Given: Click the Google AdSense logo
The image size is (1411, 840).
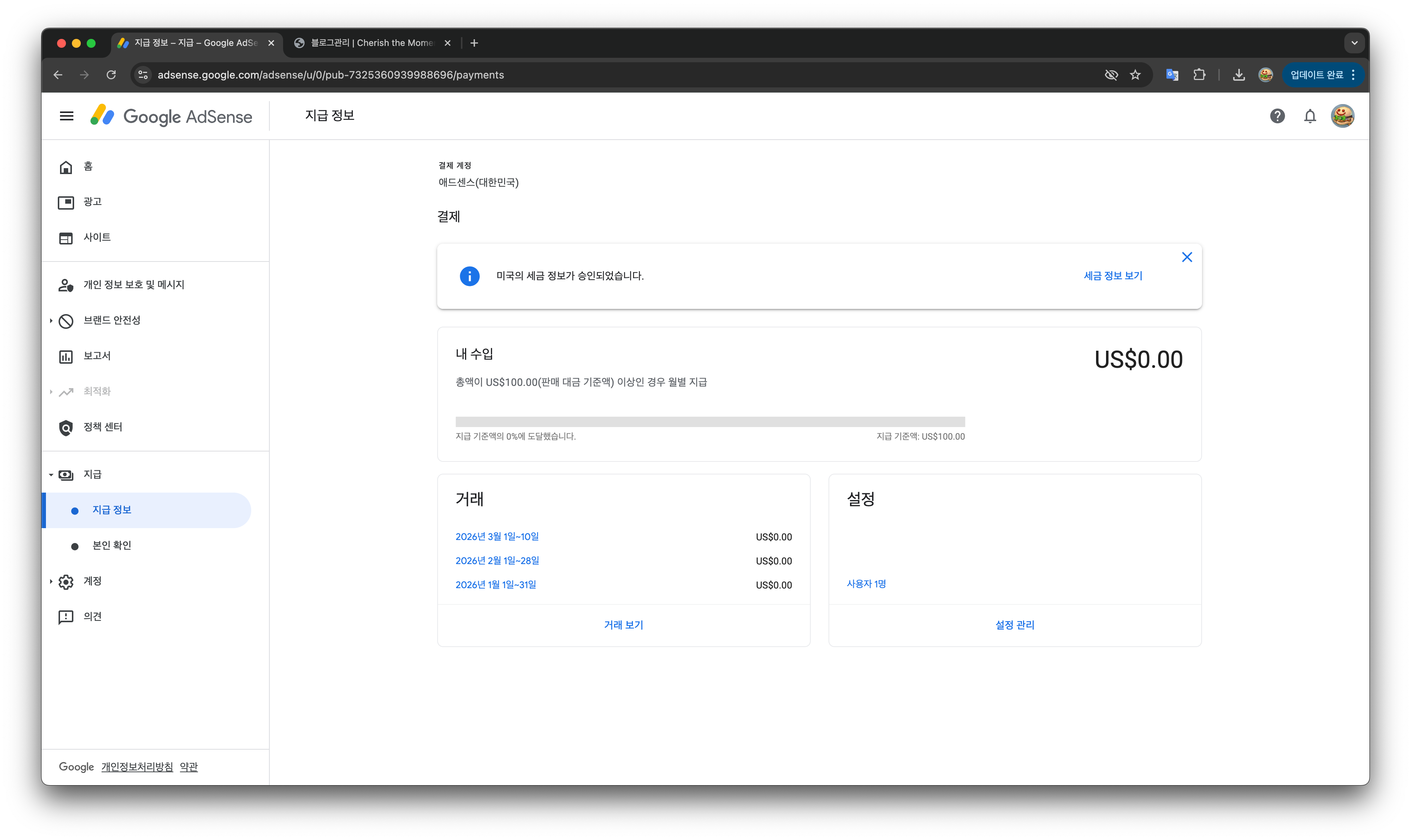Looking at the screenshot, I should pyautogui.click(x=171, y=116).
